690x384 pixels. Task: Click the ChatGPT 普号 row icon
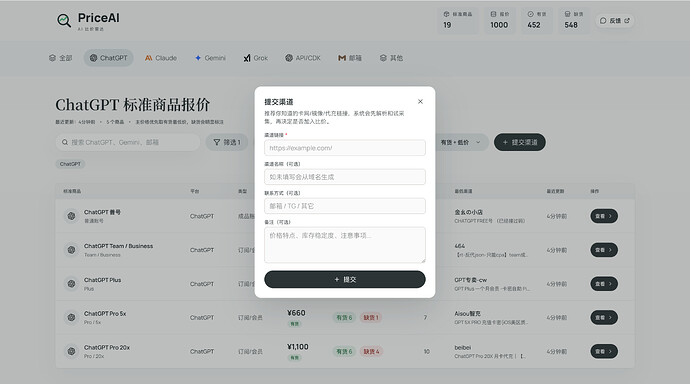(71, 216)
